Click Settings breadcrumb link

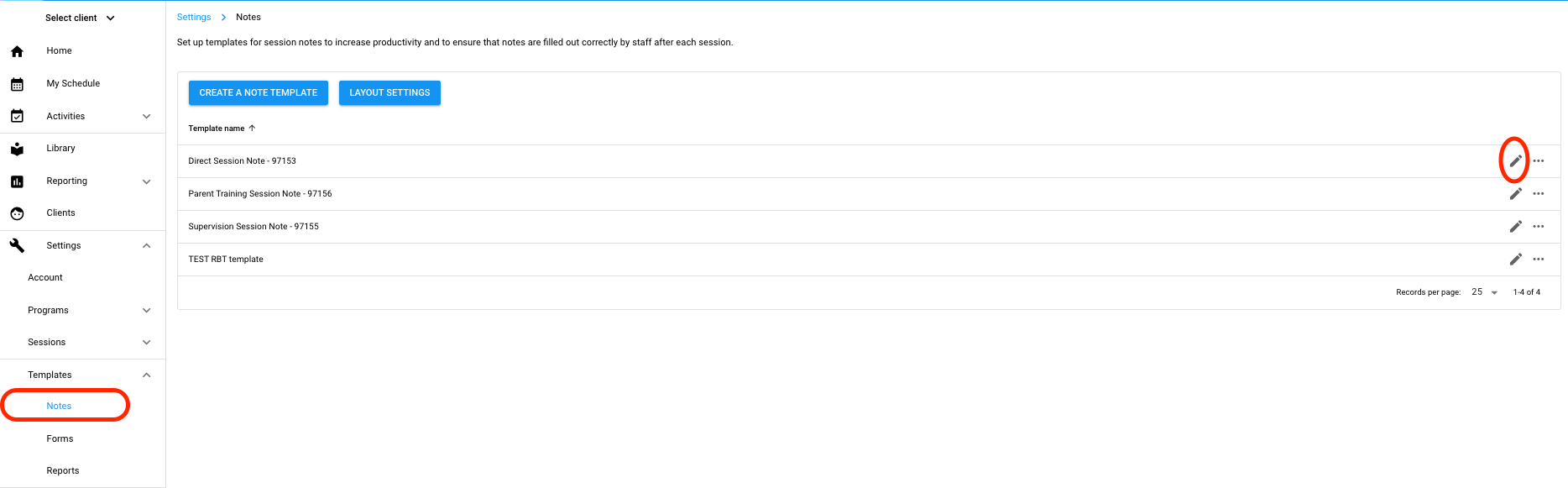tap(194, 17)
